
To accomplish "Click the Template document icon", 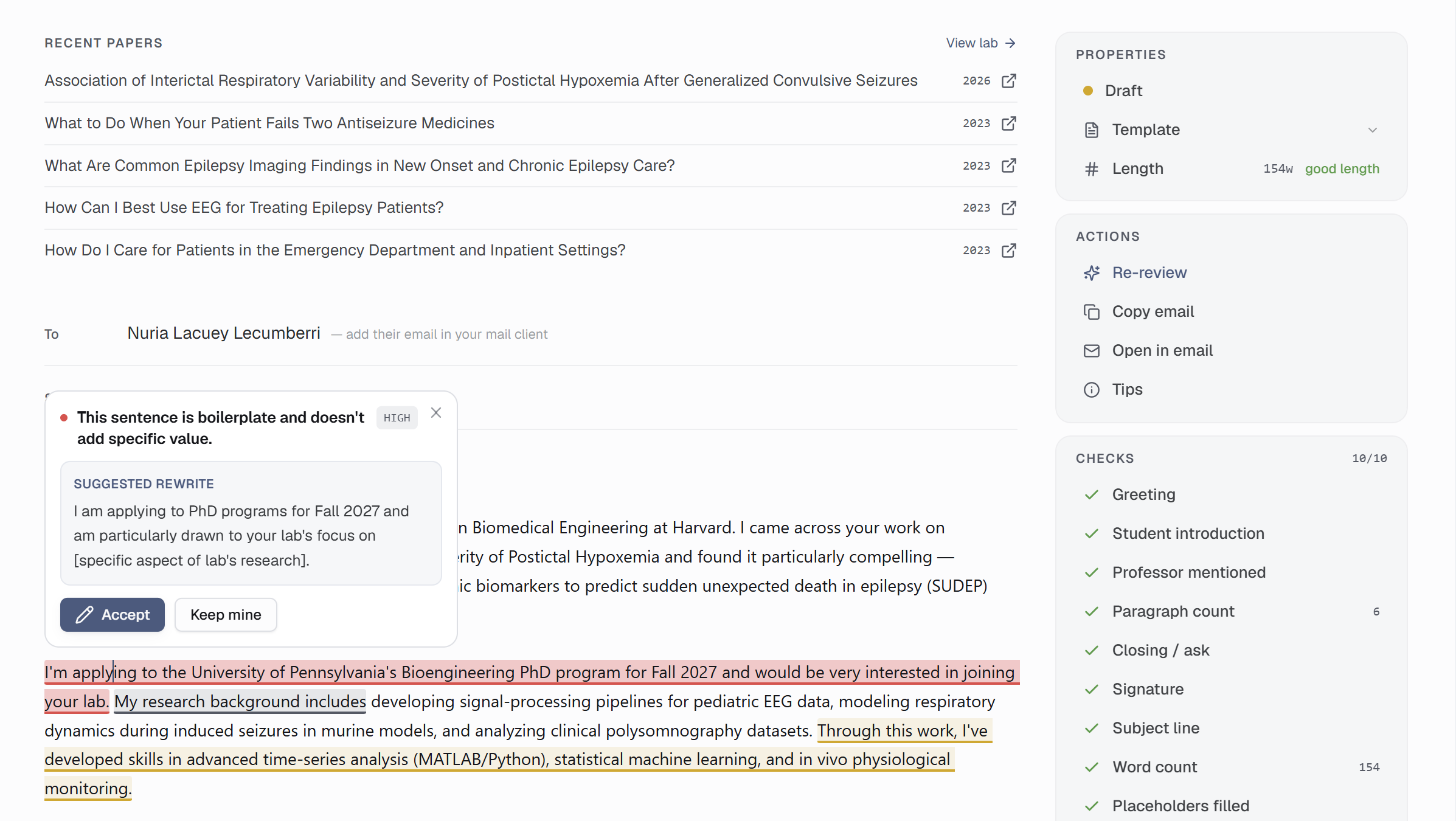I will (1092, 130).
